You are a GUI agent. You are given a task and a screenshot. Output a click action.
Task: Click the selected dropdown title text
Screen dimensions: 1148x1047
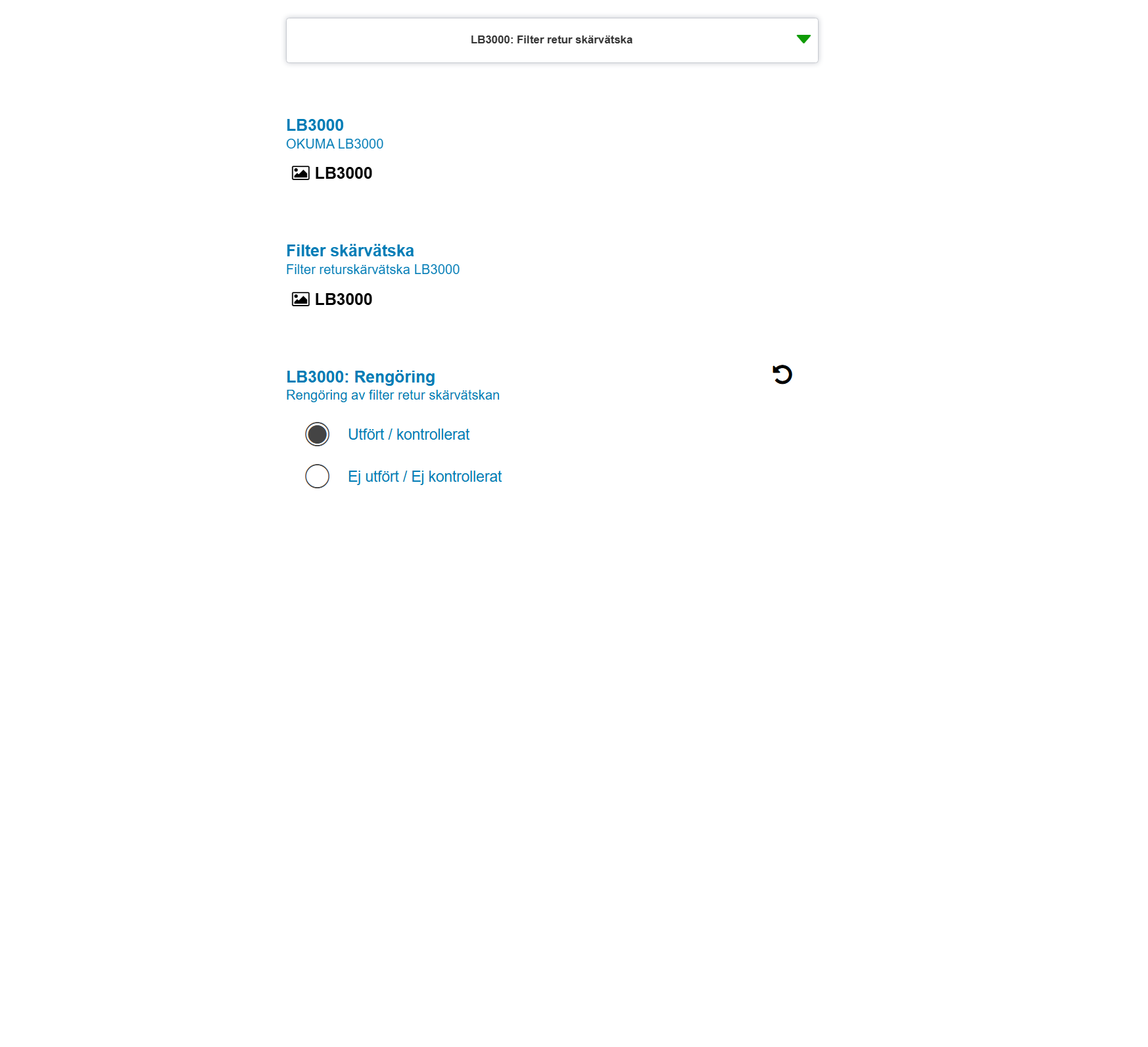552,39
